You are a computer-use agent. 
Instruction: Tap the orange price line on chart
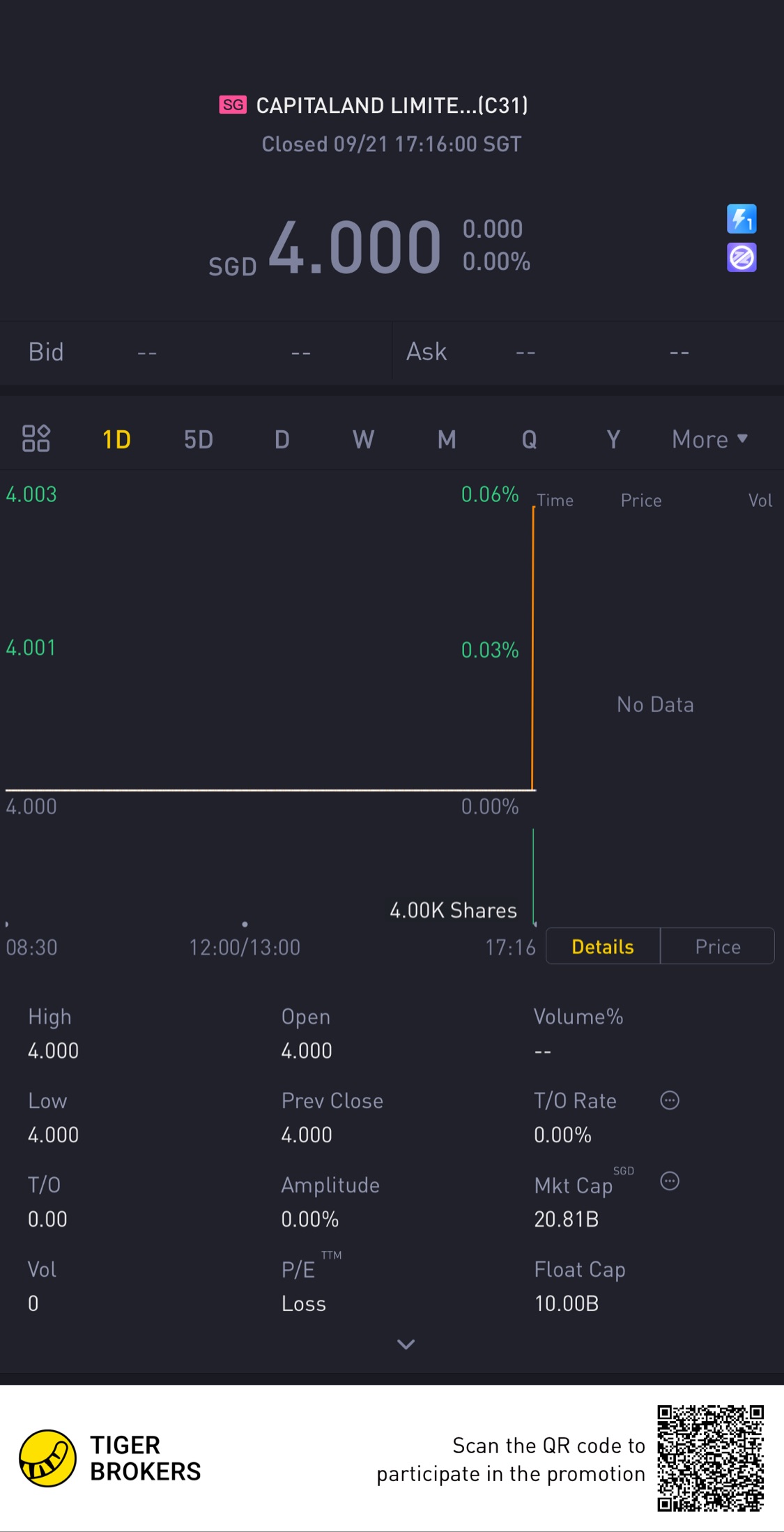click(x=533, y=649)
